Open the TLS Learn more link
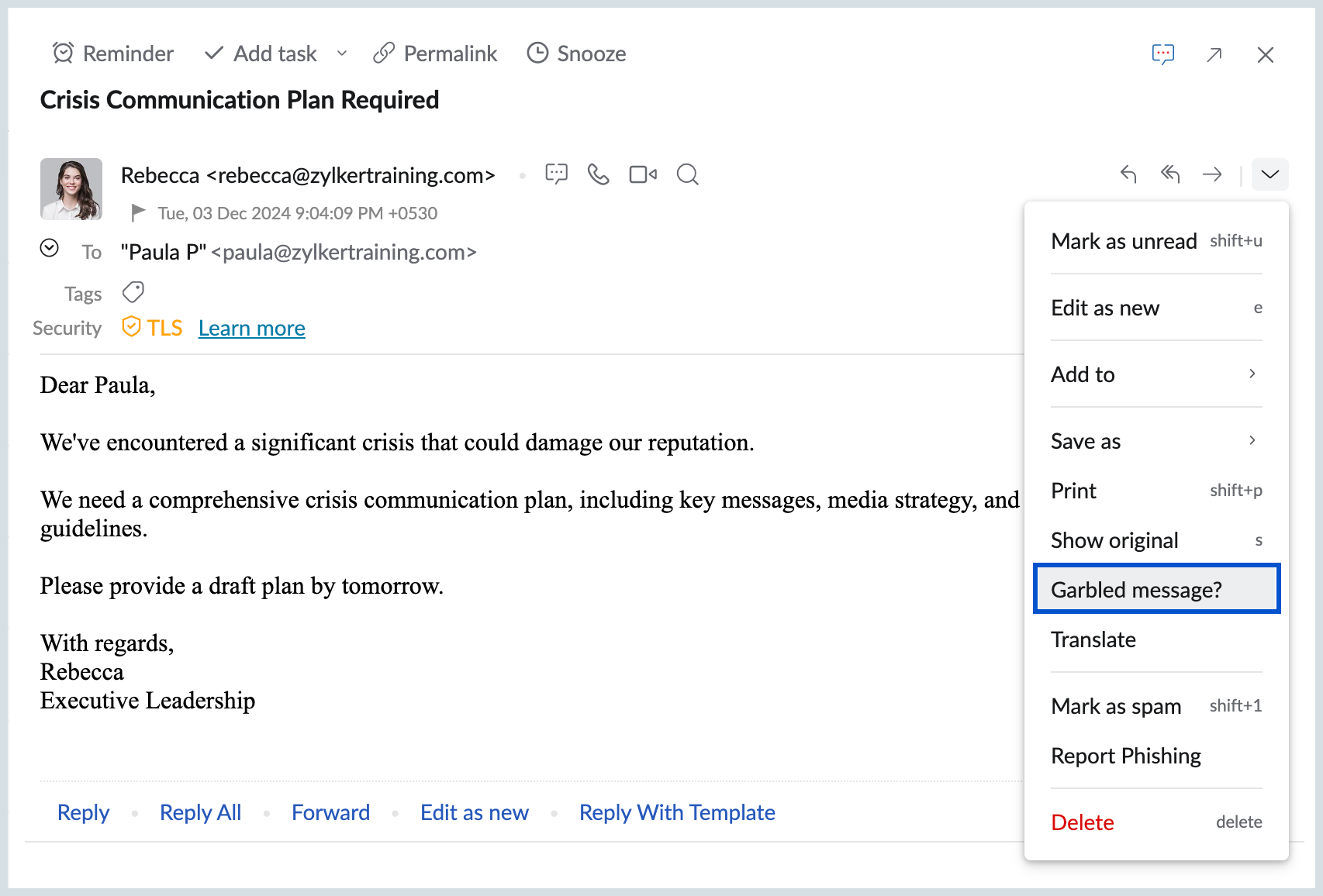 click(251, 328)
